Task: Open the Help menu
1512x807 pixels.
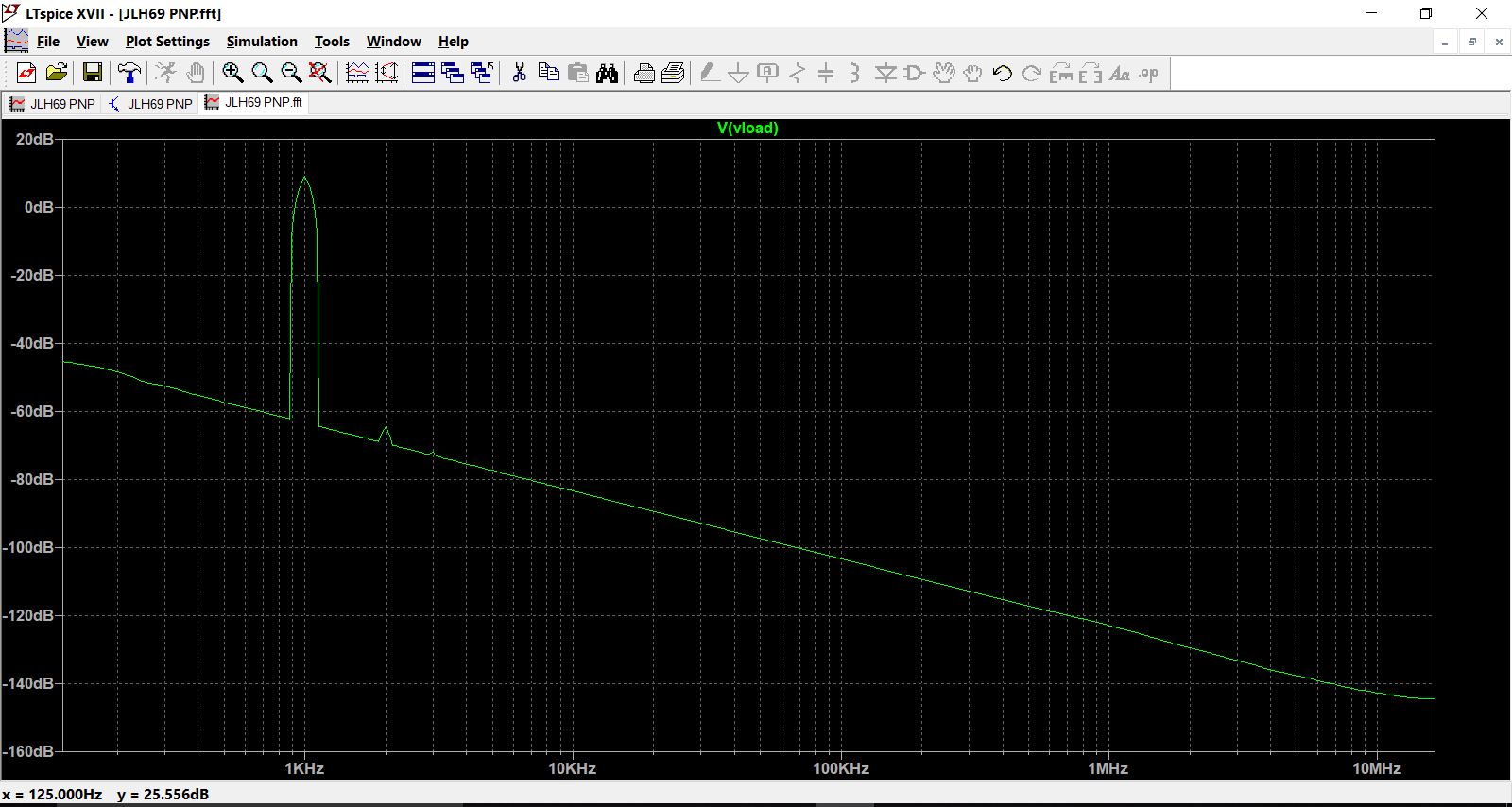Action: [454, 42]
